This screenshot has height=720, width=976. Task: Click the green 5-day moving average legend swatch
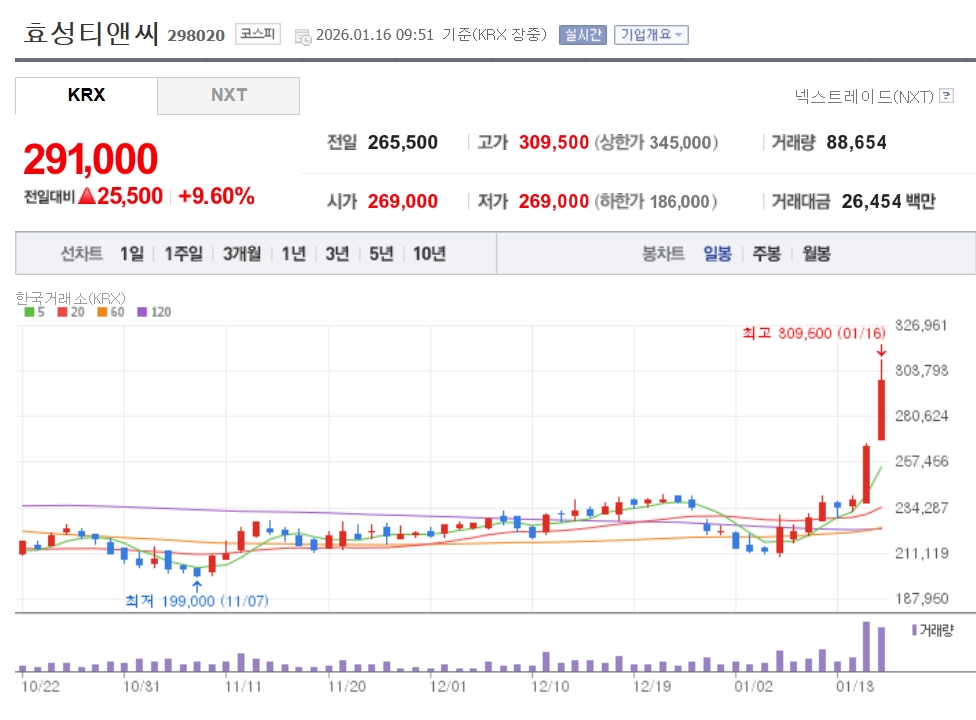pos(29,312)
